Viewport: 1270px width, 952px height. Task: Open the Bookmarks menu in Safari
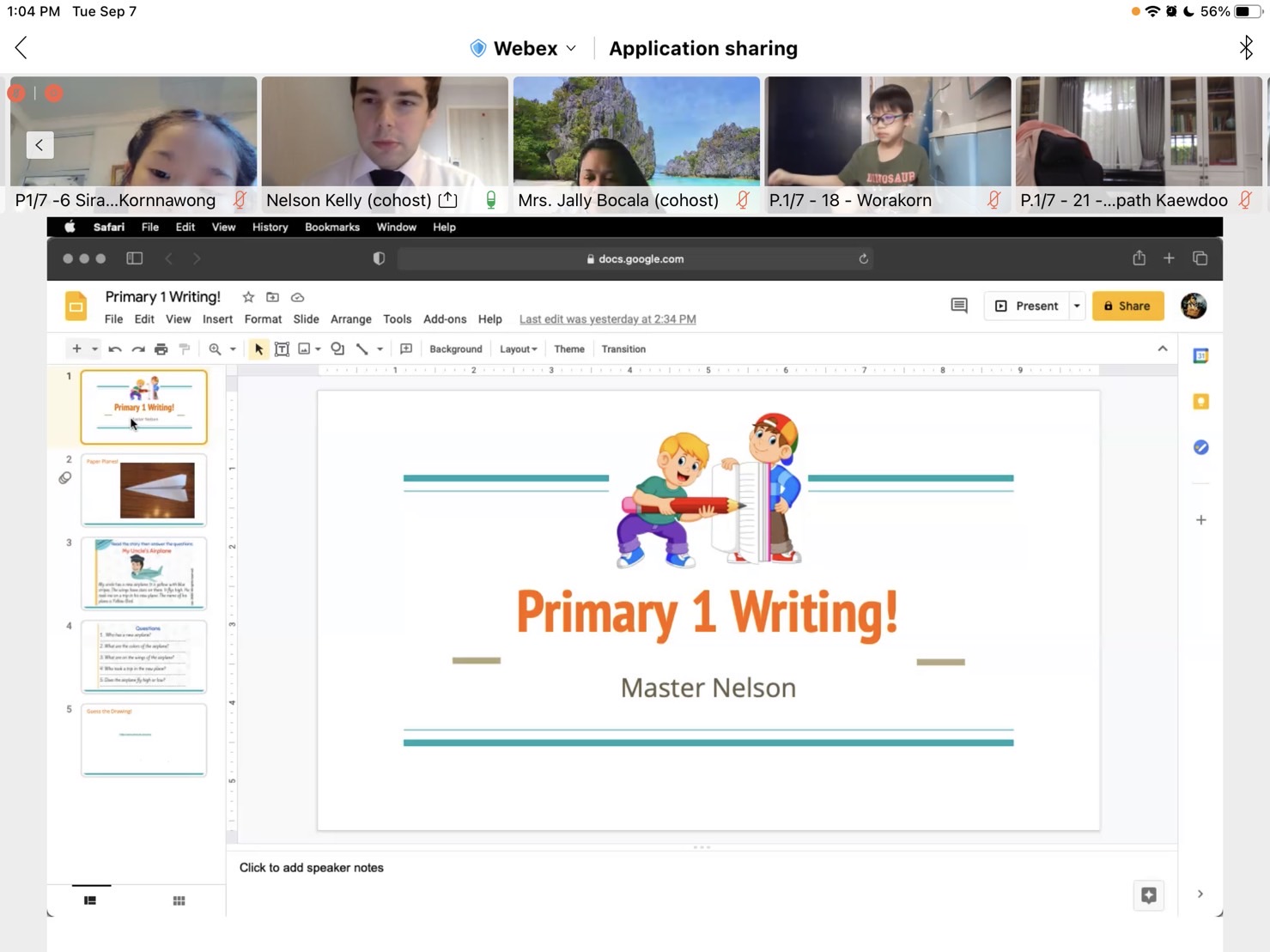point(332,227)
